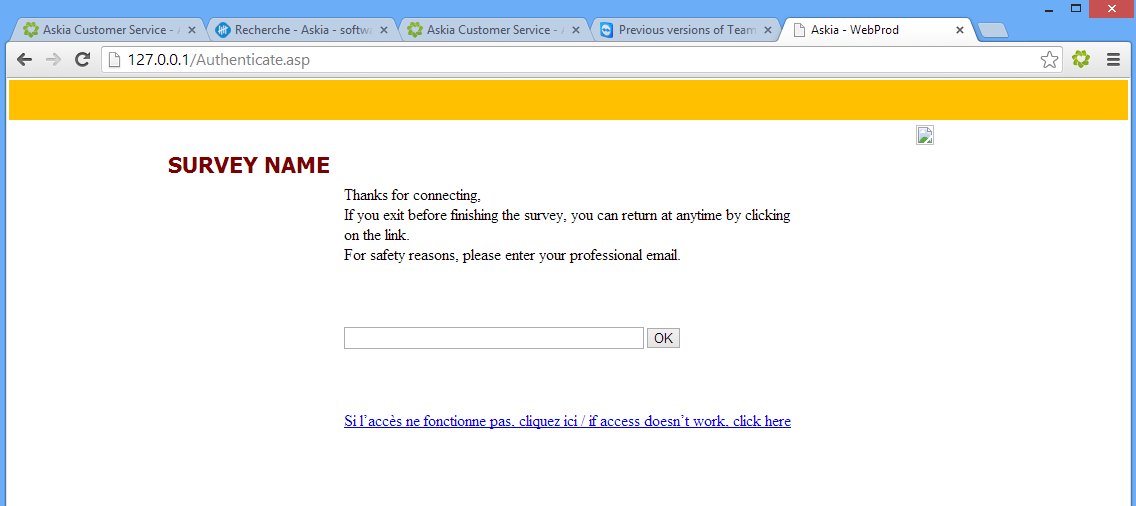1136x506 pixels.
Task: Click the green Askia extension icon
Action: pos(1081,60)
